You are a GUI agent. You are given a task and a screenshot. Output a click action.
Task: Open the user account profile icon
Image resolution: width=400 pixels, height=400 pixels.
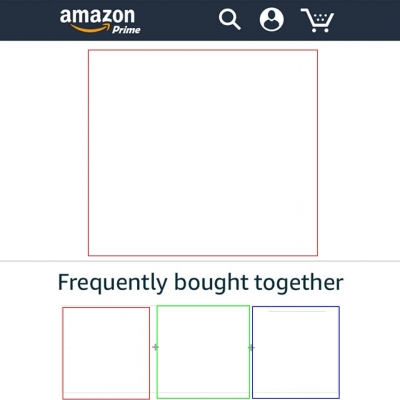272,19
